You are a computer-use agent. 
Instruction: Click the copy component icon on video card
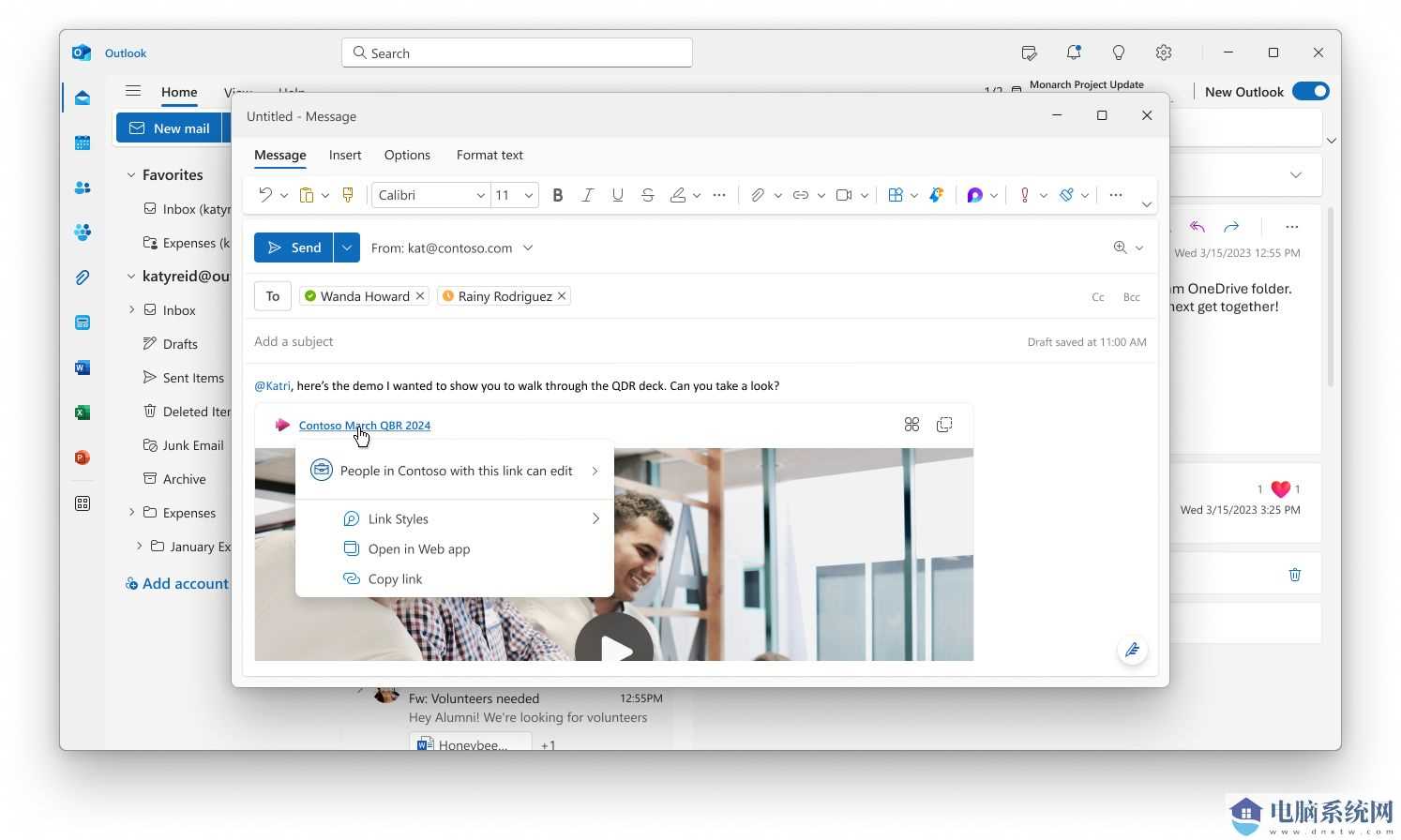point(944,425)
